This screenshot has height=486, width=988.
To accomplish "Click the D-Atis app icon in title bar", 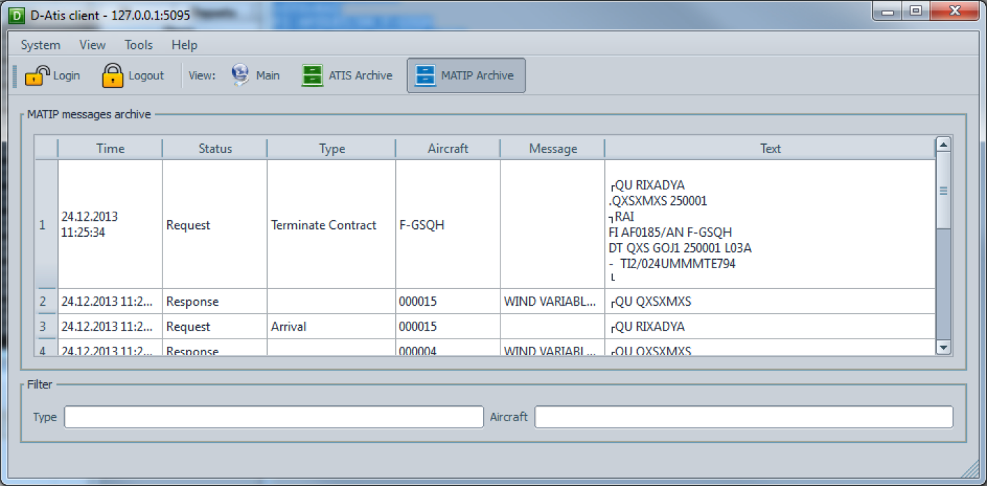I will [17, 12].
